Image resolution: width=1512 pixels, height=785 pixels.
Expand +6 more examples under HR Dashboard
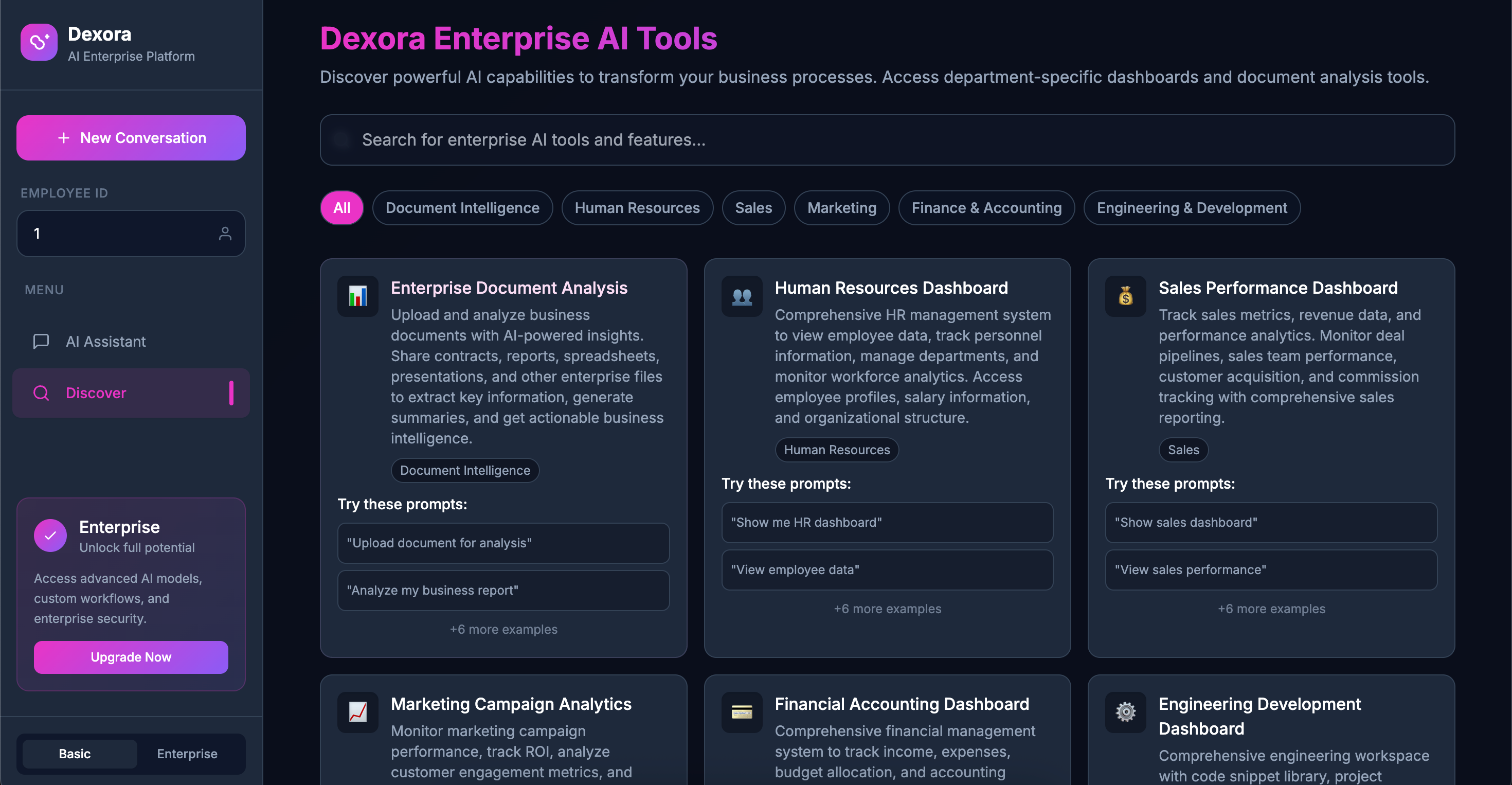pos(887,609)
